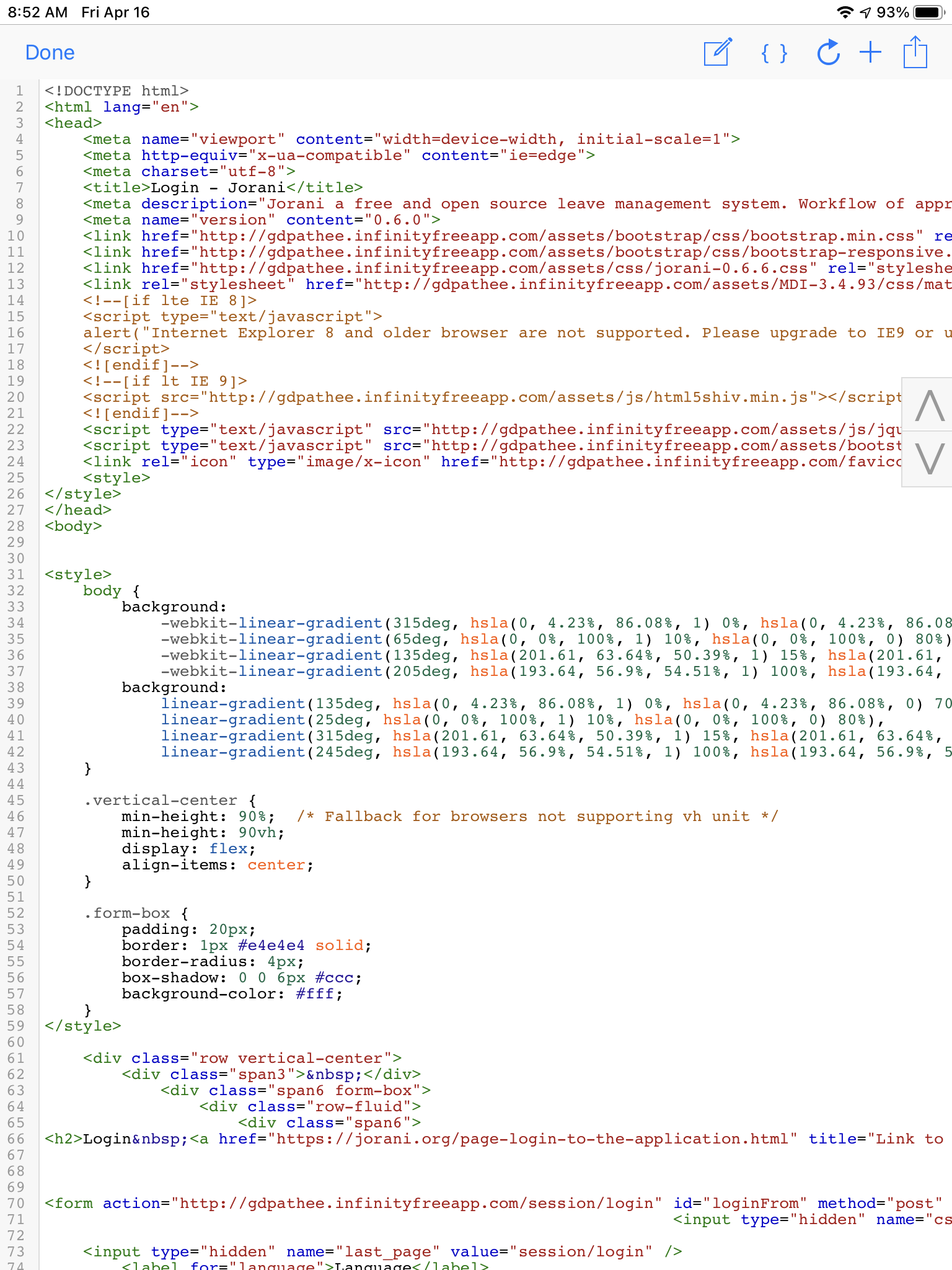
Task: Tap the Wi-Fi status icon
Action: (x=844, y=12)
